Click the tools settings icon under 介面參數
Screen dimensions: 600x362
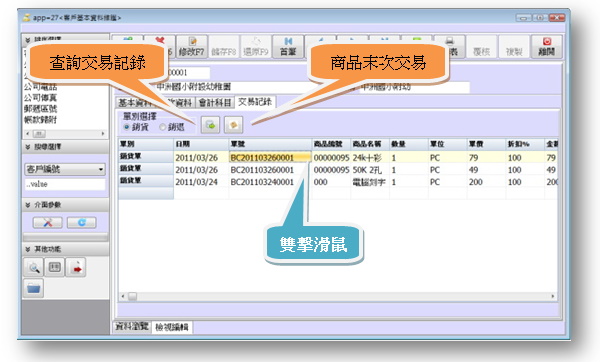click(x=48, y=222)
